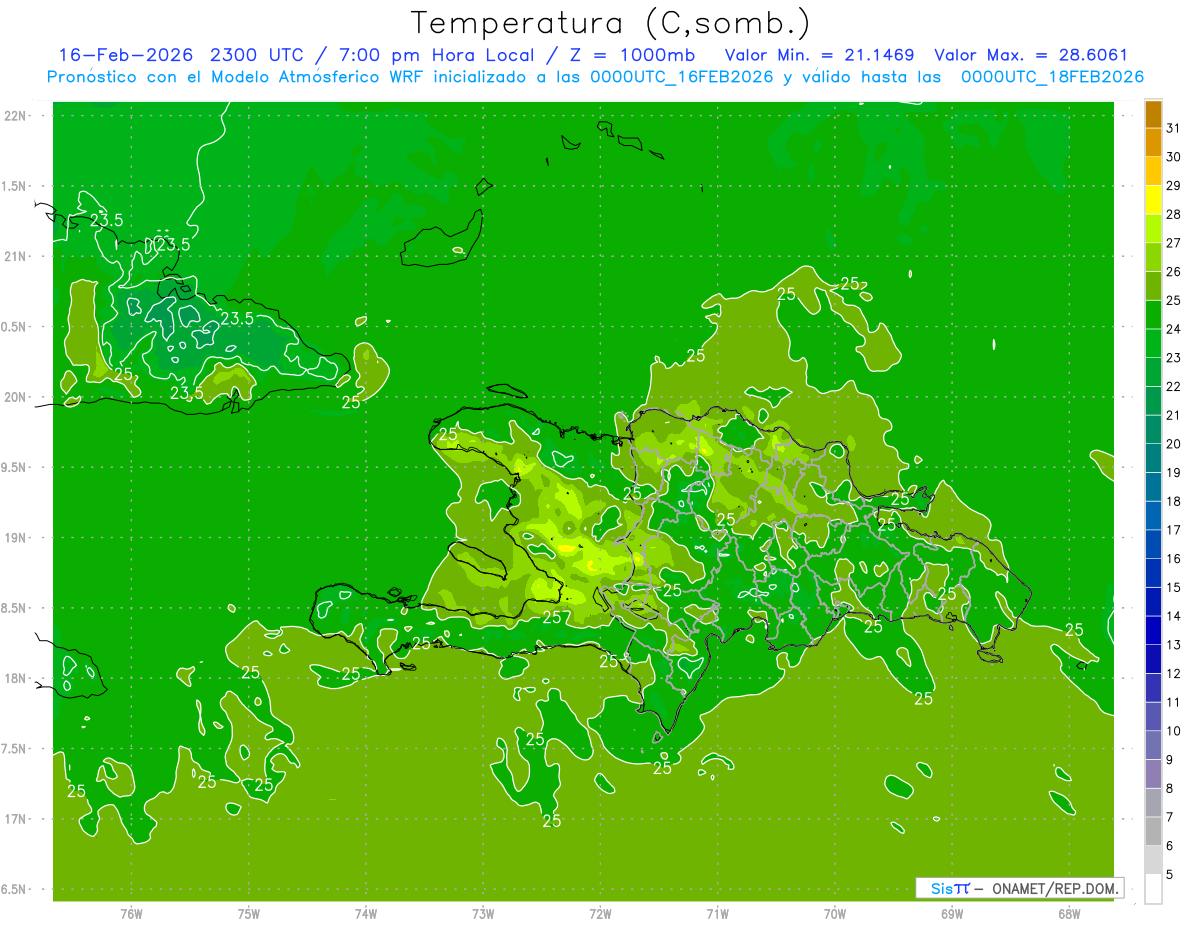Click the color legend label 24
The image size is (1200, 927).
coord(1174,329)
